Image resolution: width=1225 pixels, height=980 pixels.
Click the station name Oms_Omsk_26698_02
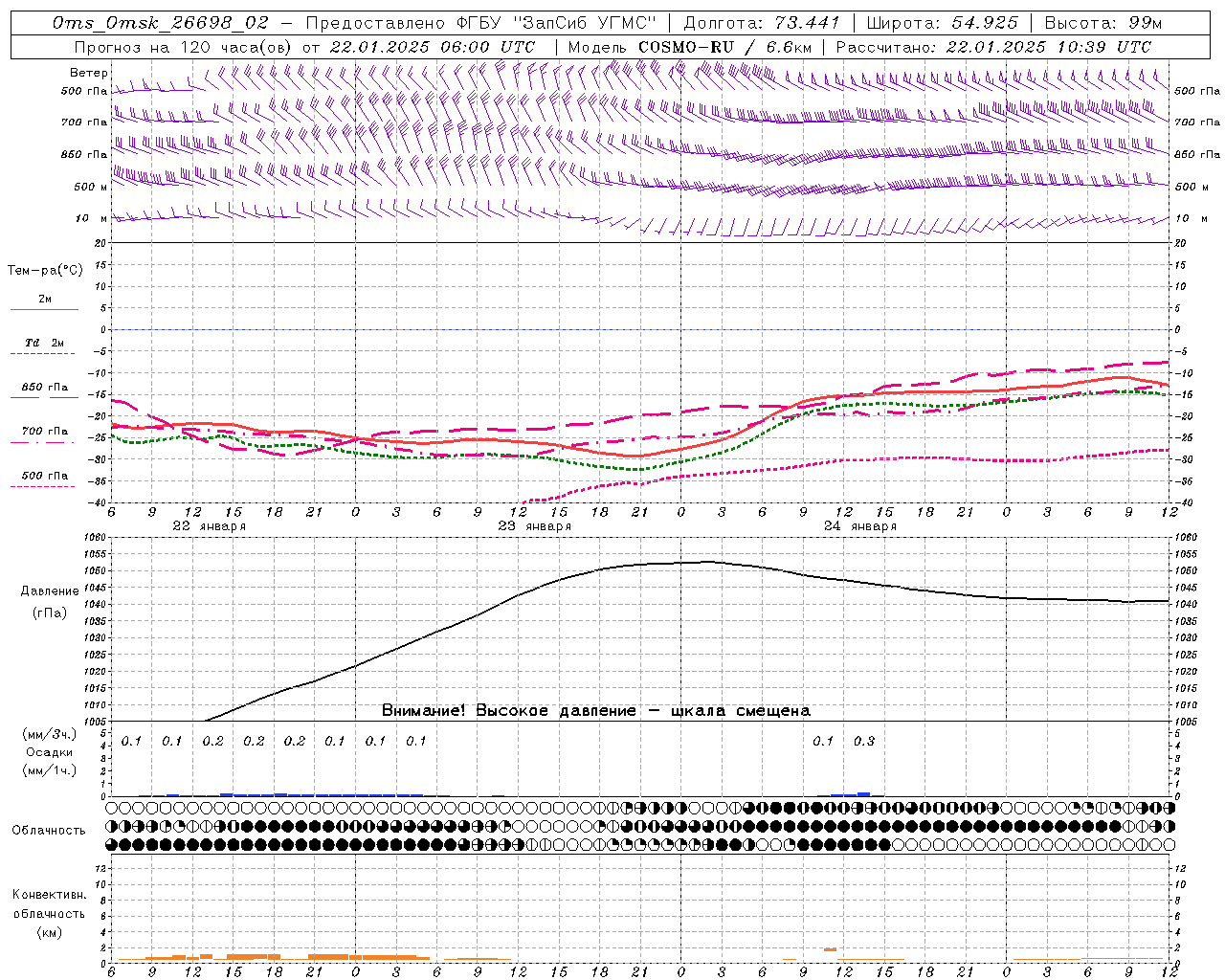161,23
